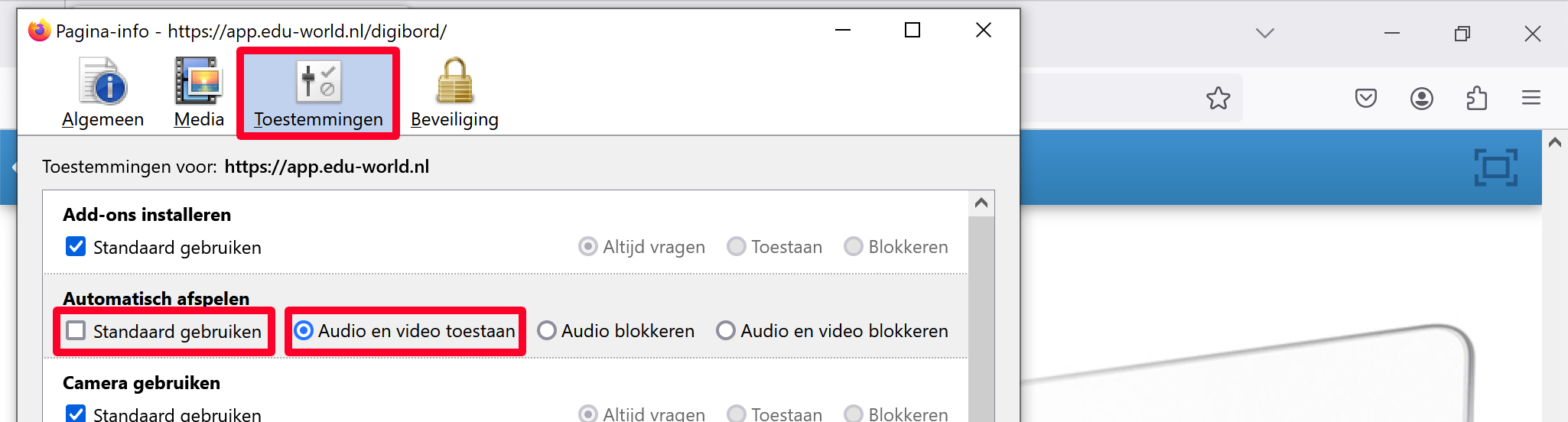Expand the tab list chevron
This screenshot has width=1568, height=422.
(x=1264, y=33)
